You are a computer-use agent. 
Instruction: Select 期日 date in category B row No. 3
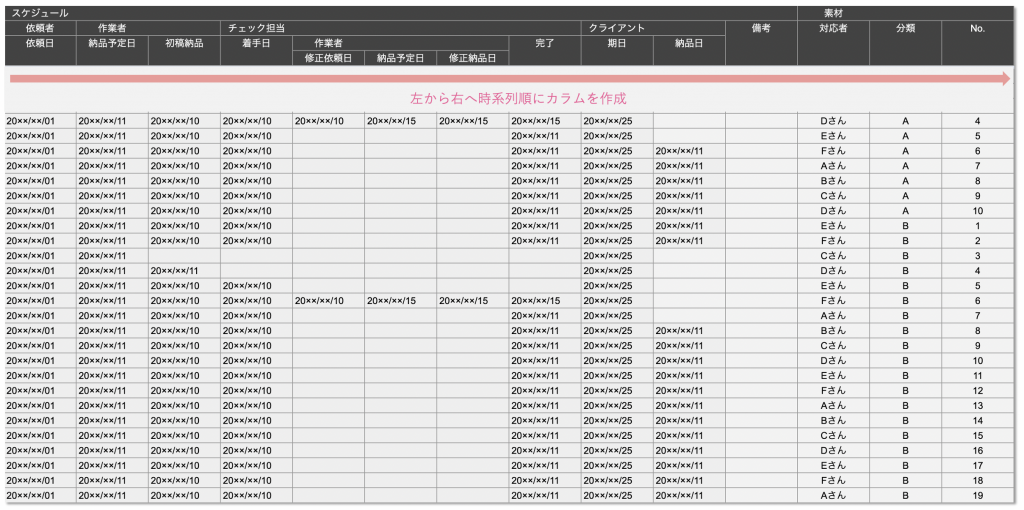click(617, 256)
